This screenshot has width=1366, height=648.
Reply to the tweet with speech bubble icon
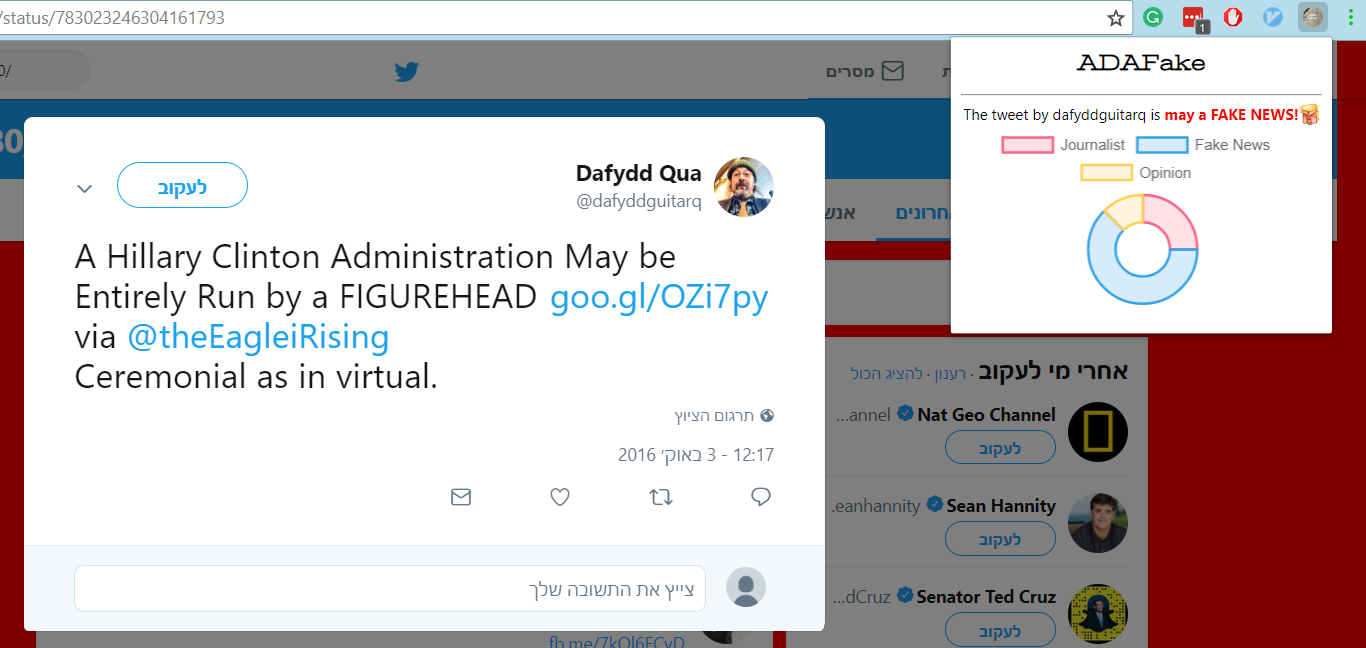click(761, 497)
